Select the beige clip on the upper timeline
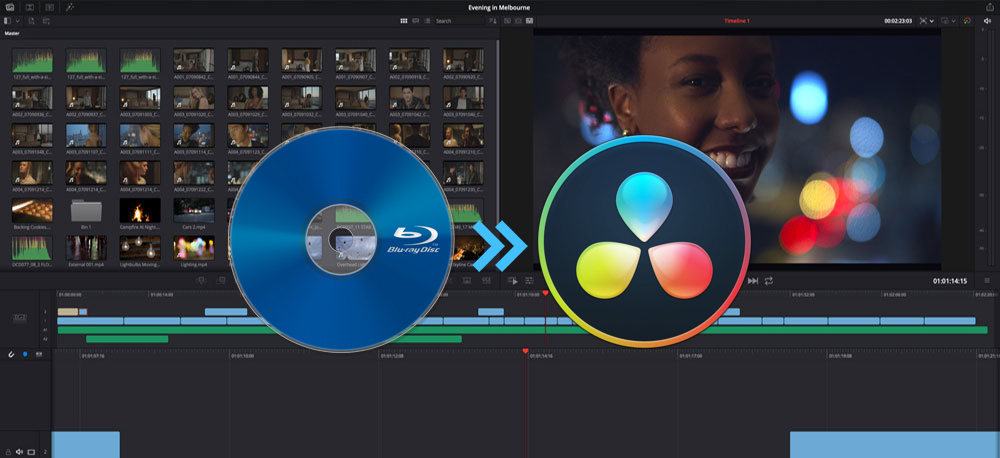The height and width of the screenshot is (458, 1000). (x=68, y=312)
